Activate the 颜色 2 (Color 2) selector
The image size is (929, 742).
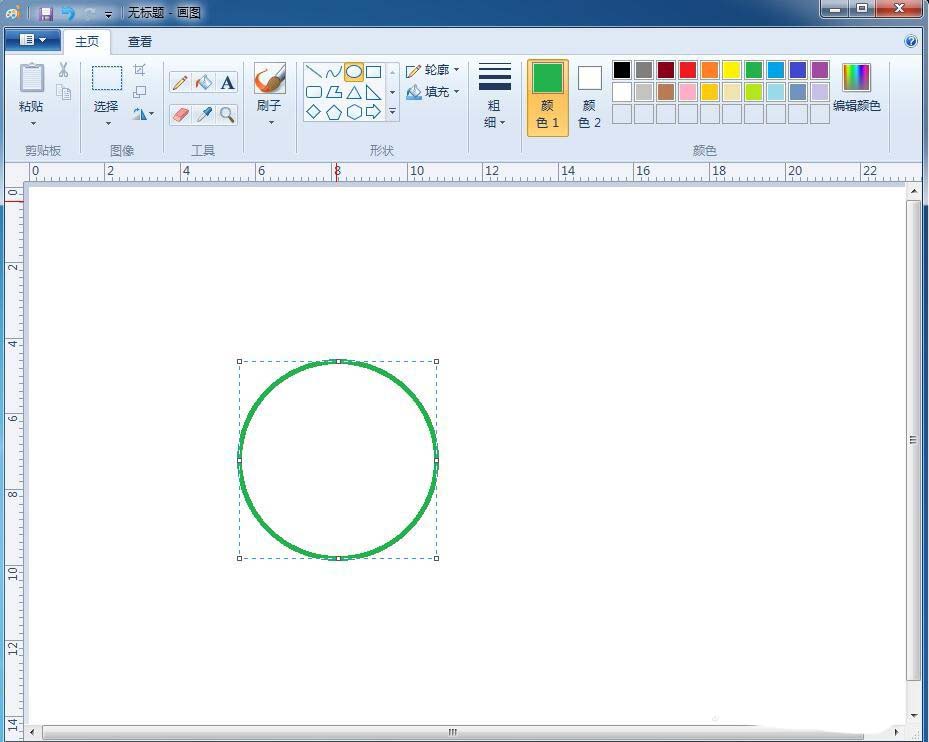coord(590,97)
